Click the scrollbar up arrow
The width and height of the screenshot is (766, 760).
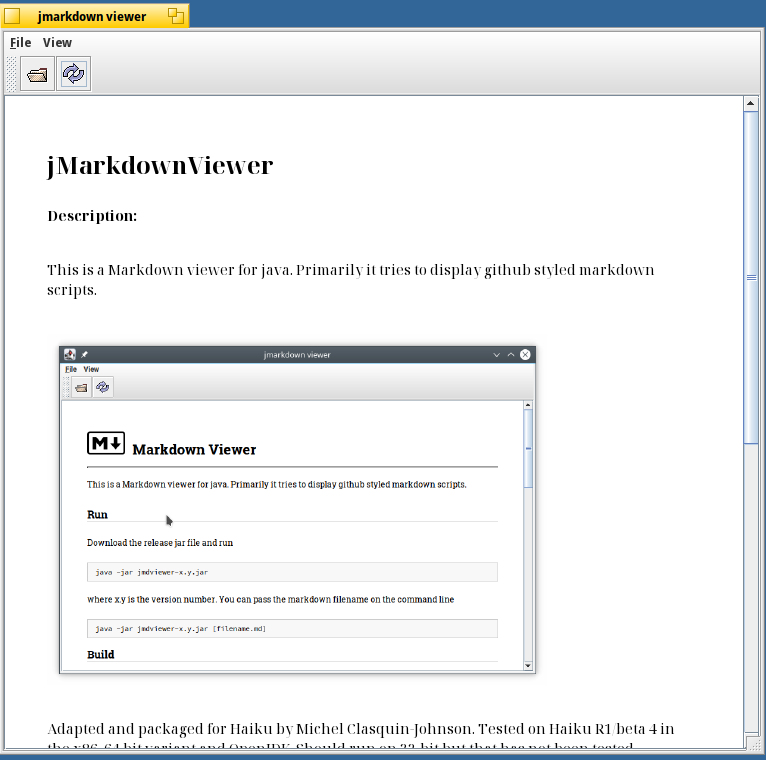coord(750,103)
